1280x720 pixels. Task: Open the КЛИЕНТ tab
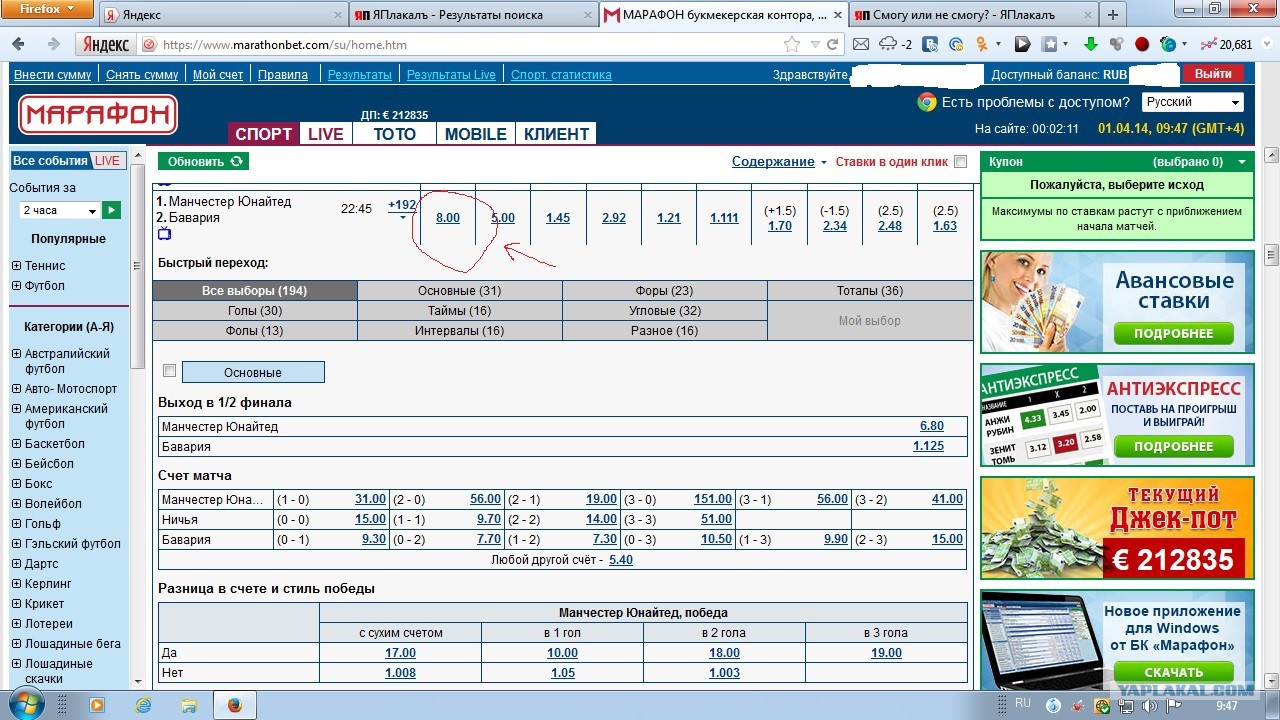[x=557, y=134]
